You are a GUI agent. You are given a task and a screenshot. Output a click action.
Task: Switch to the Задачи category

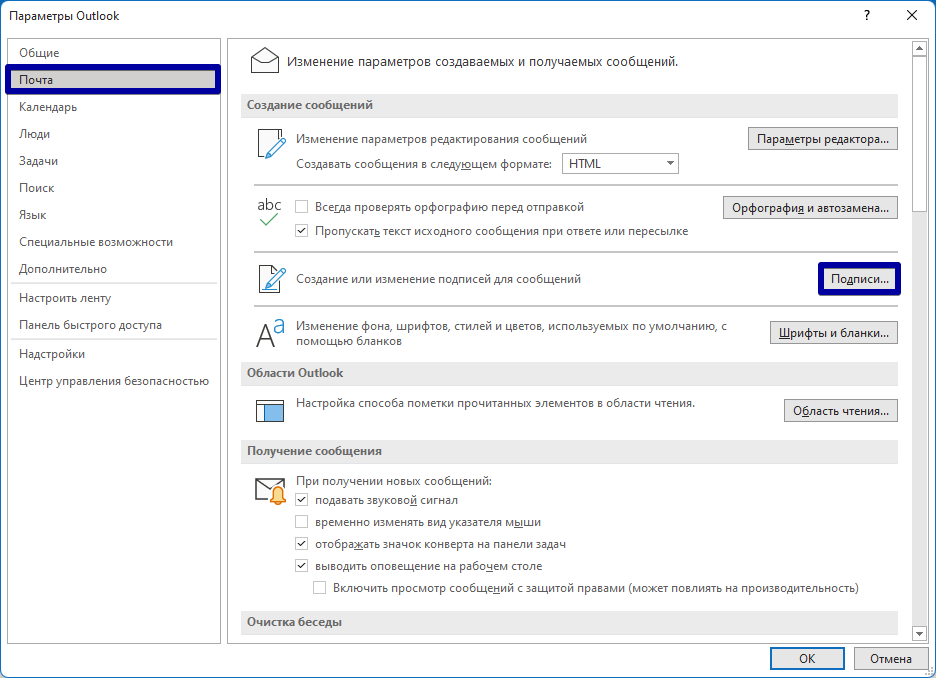coord(113,161)
